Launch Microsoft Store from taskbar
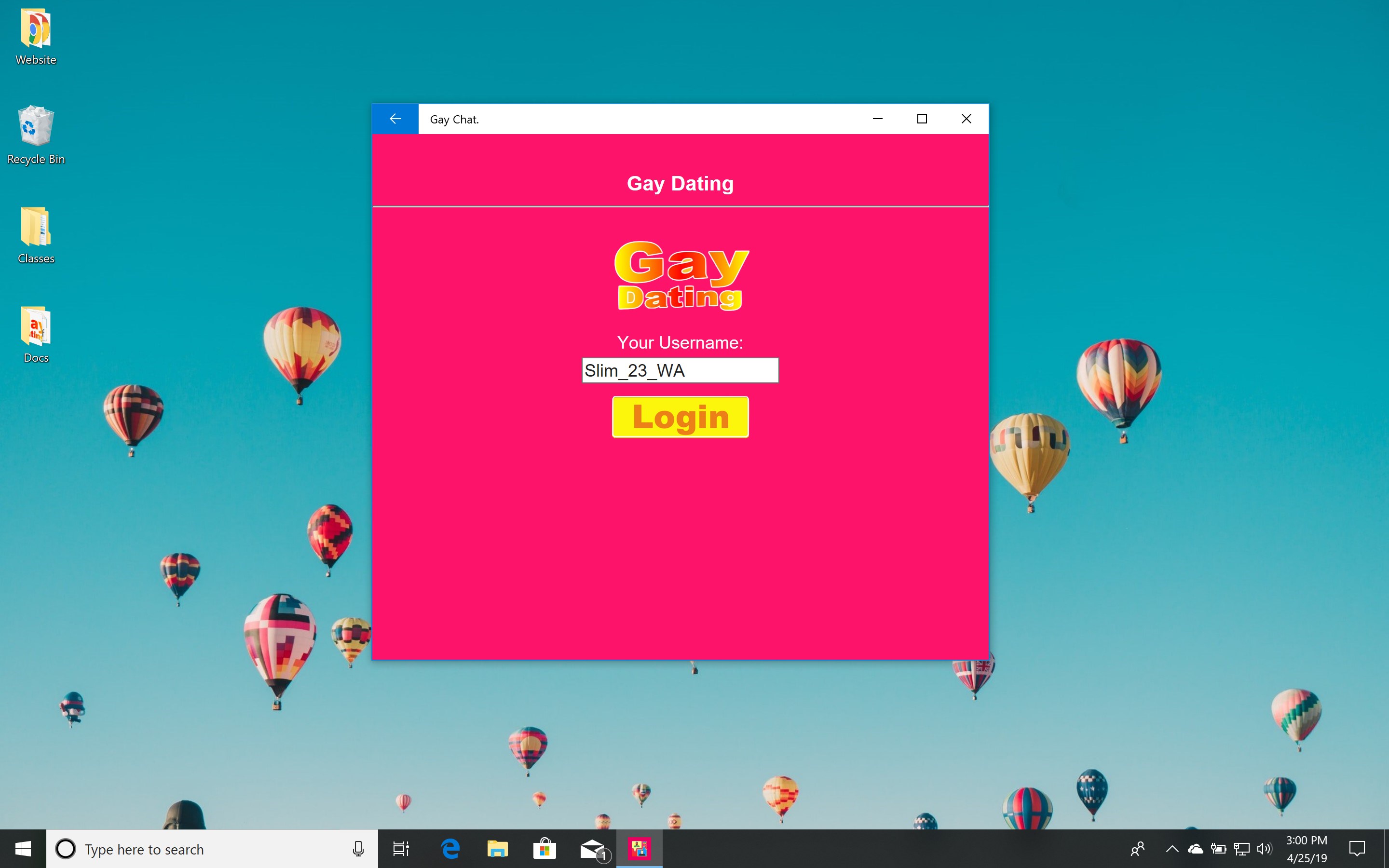Image resolution: width=1389 pixels, height=868 pixels. 544,849
